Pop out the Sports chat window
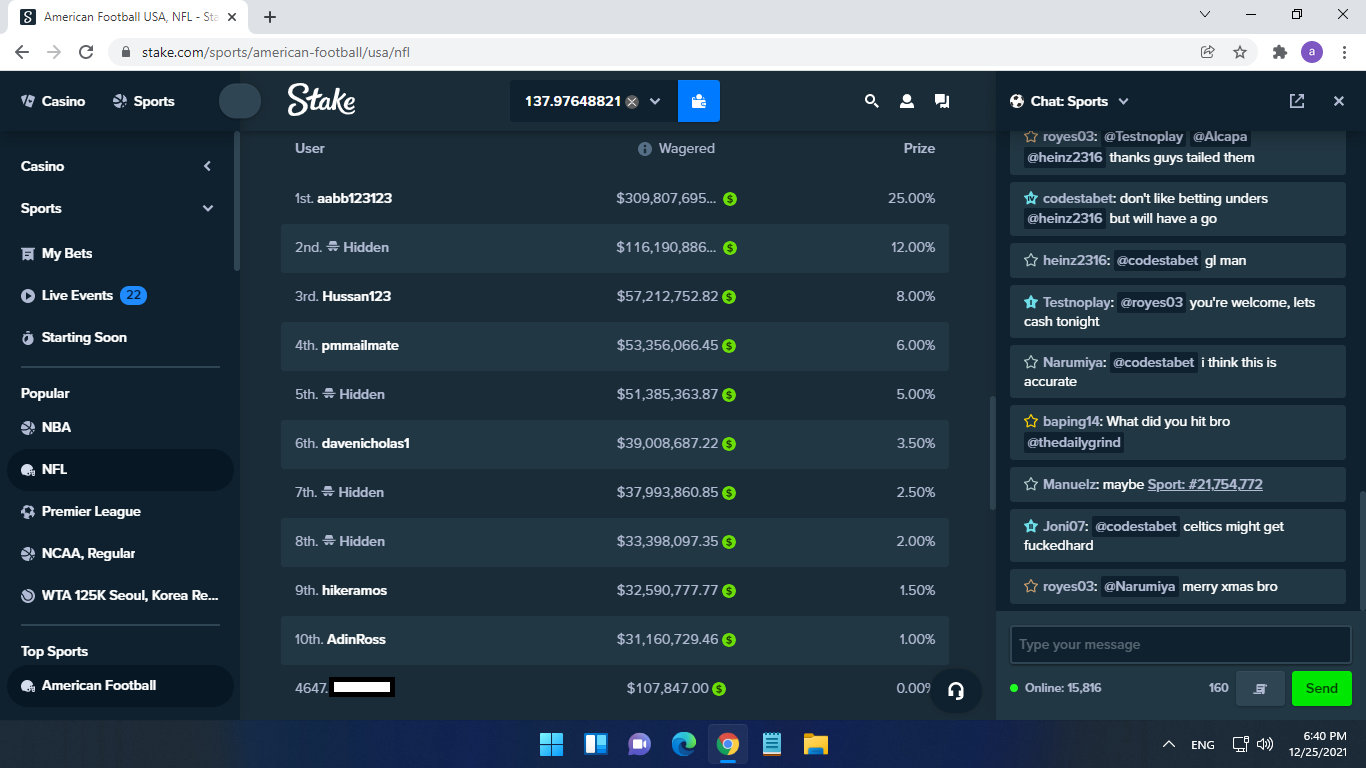 point(1297,101)
